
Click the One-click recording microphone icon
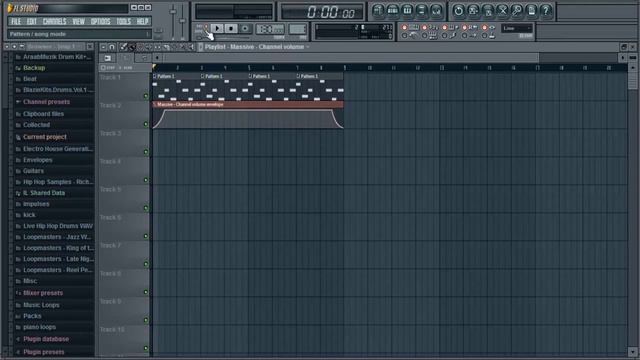click(517, 11)
